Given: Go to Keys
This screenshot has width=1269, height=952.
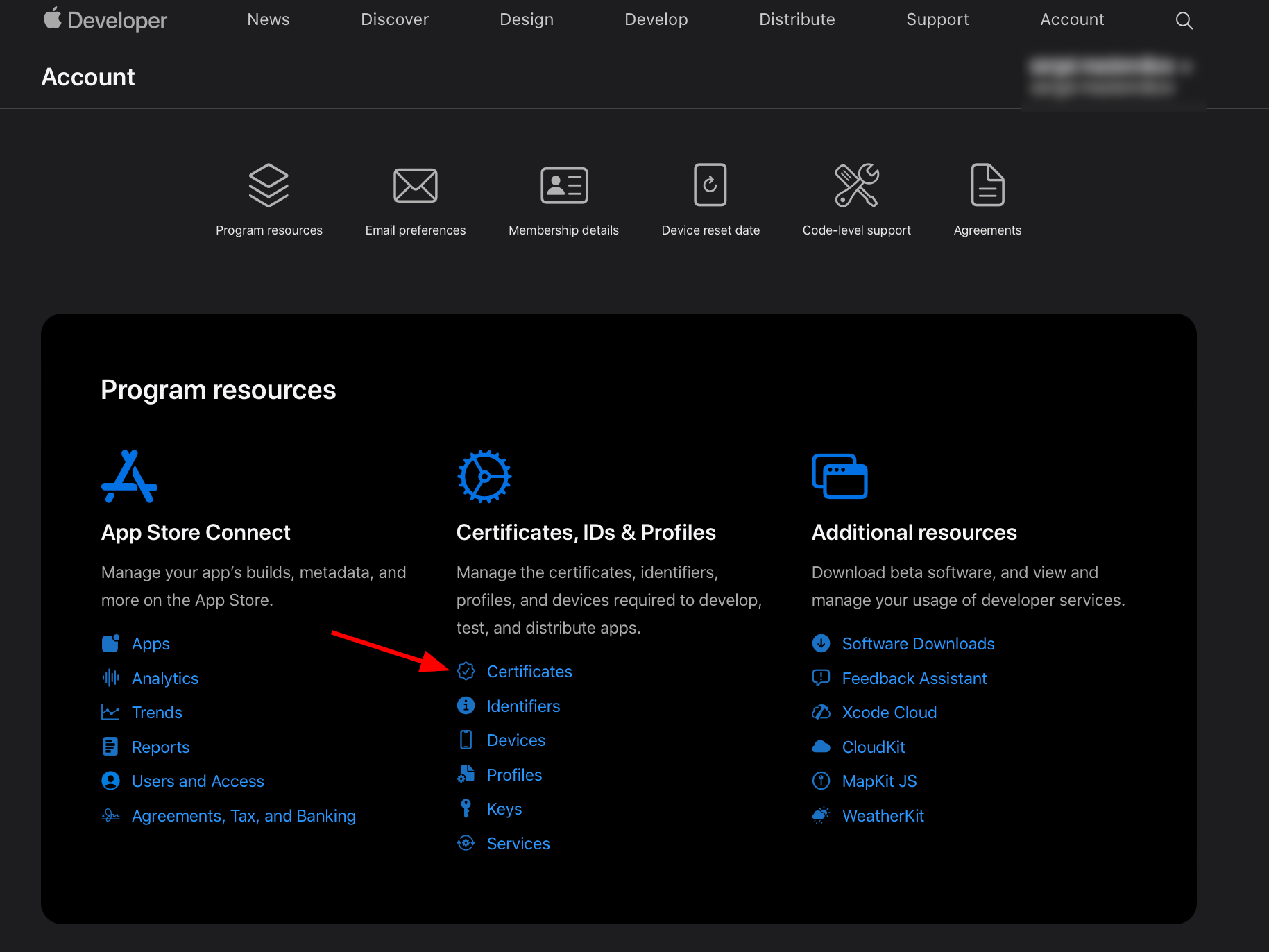Looking at the screenshot, I should pos(504,809).
